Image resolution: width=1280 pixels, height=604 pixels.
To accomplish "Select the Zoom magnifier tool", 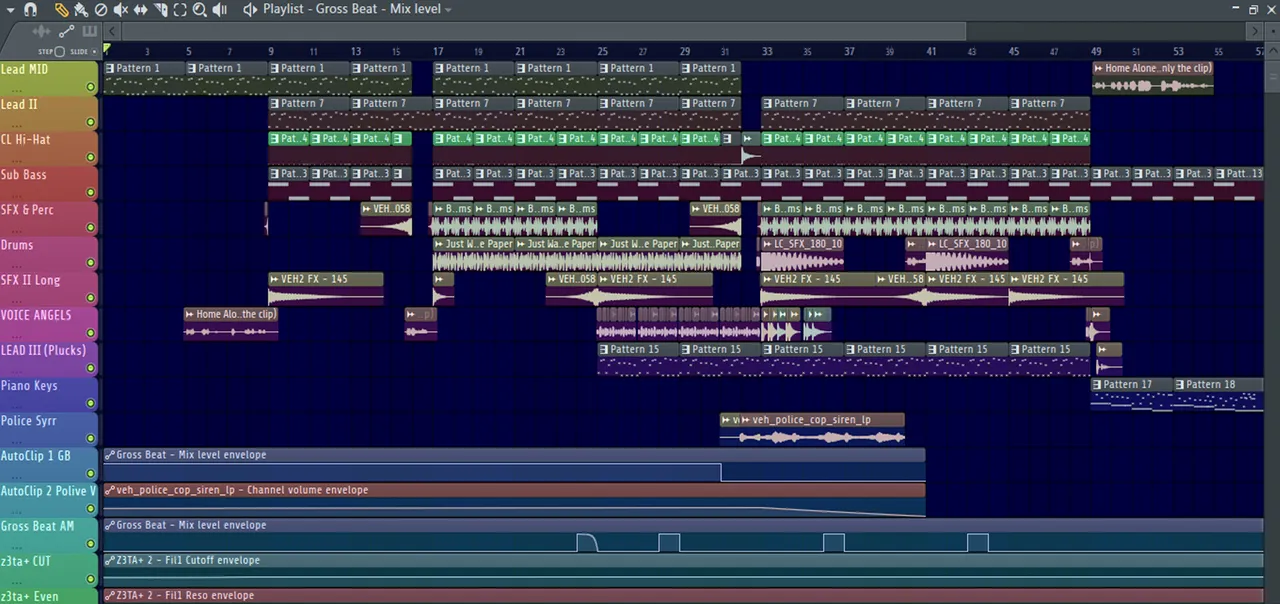I will point(200,9).
